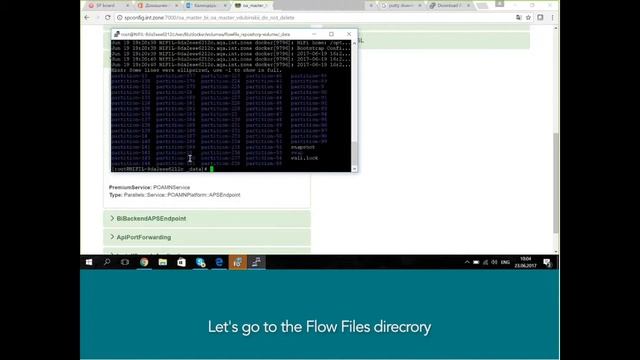Viewport: 640px width, 360px height.
Task: Check battery status tray icon
Action: coord(476,262)
